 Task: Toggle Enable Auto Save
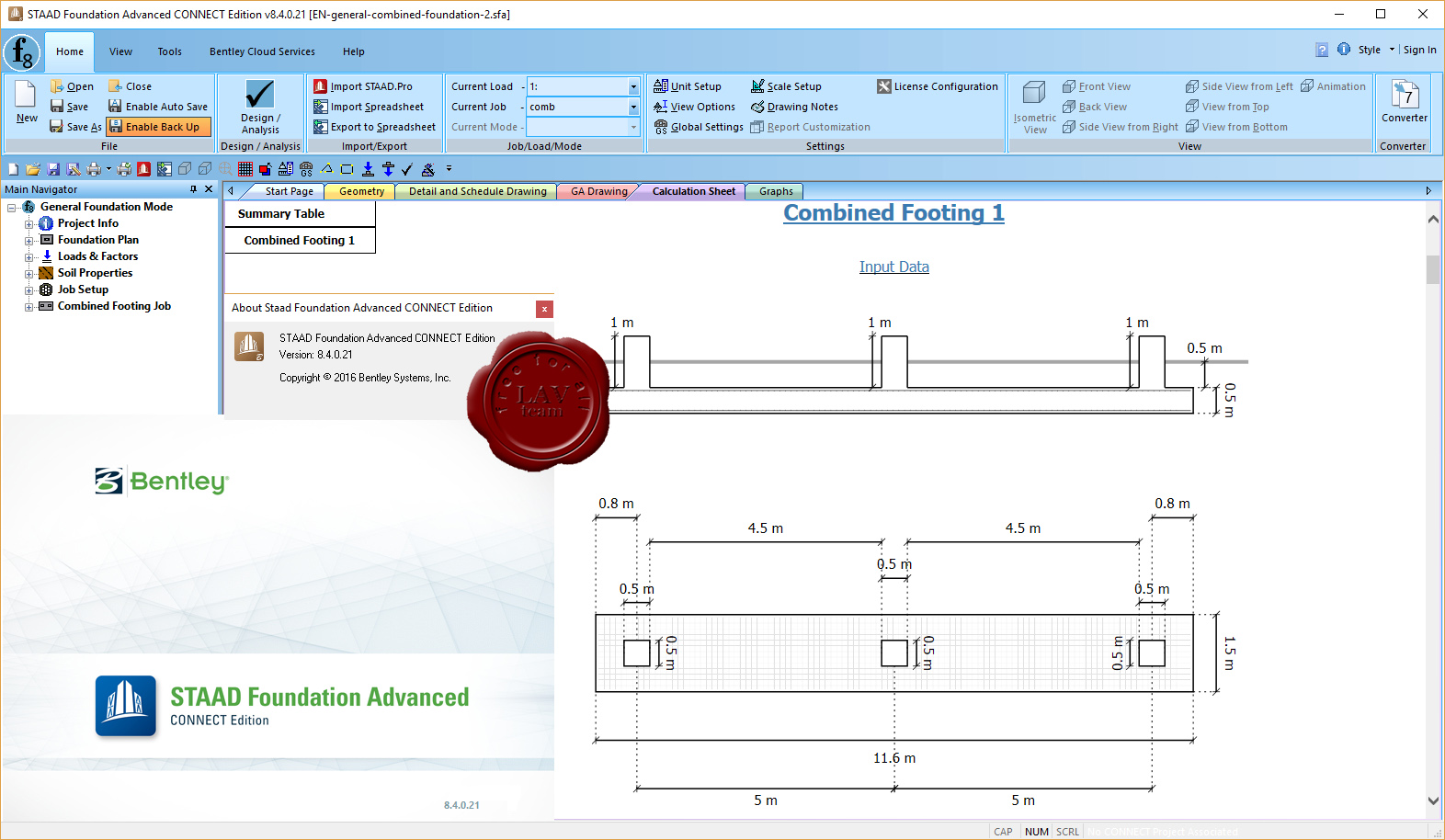(x=158, y=107)
